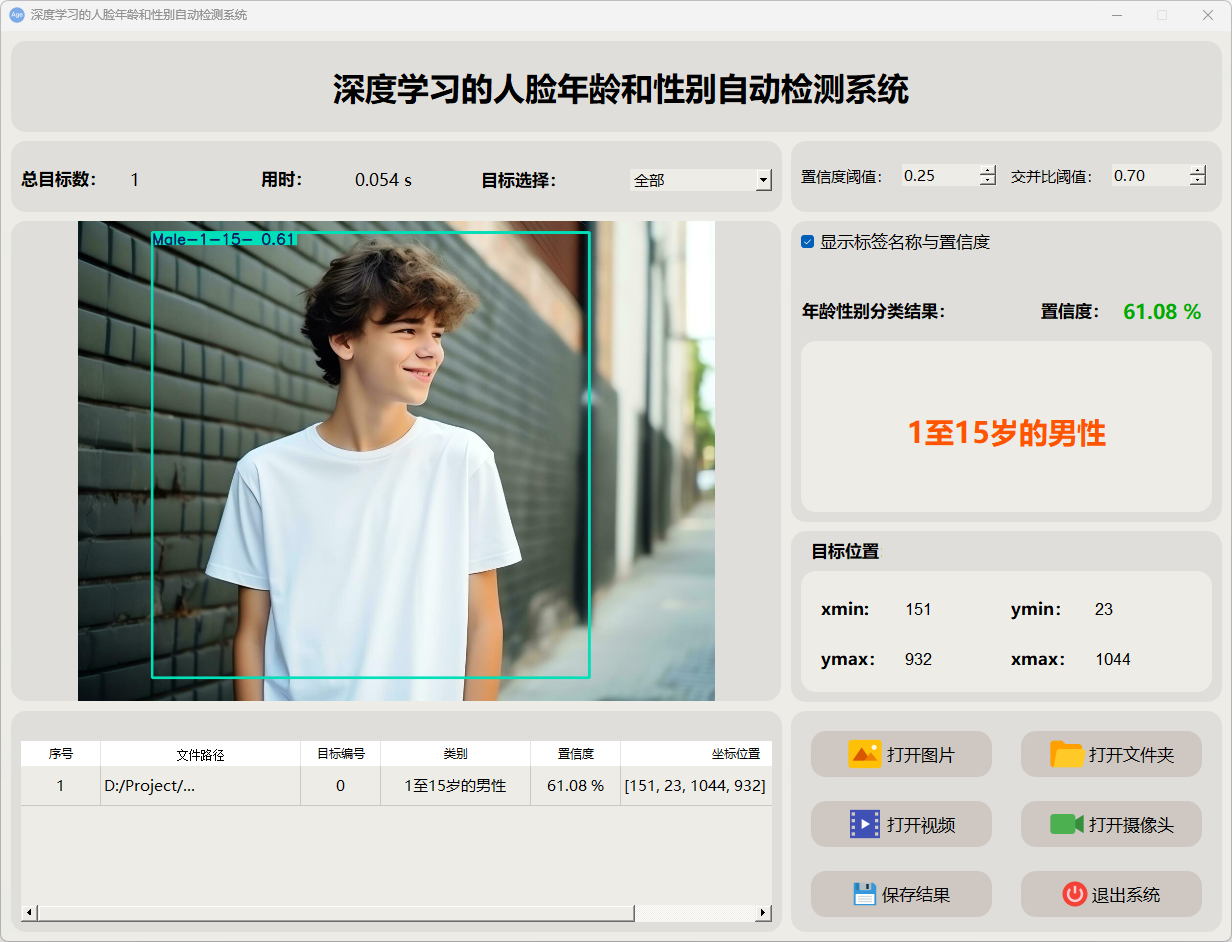This screenshot has height=942, width=1232.
Task: Click the table's horizontal scrollbar left arrow
Action: (28, 912)
